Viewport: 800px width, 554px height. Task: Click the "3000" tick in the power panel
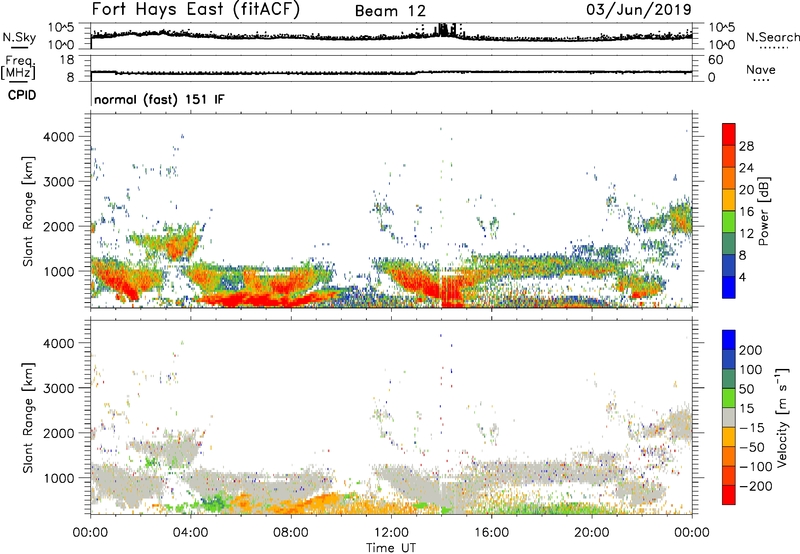tap(58, 182)
